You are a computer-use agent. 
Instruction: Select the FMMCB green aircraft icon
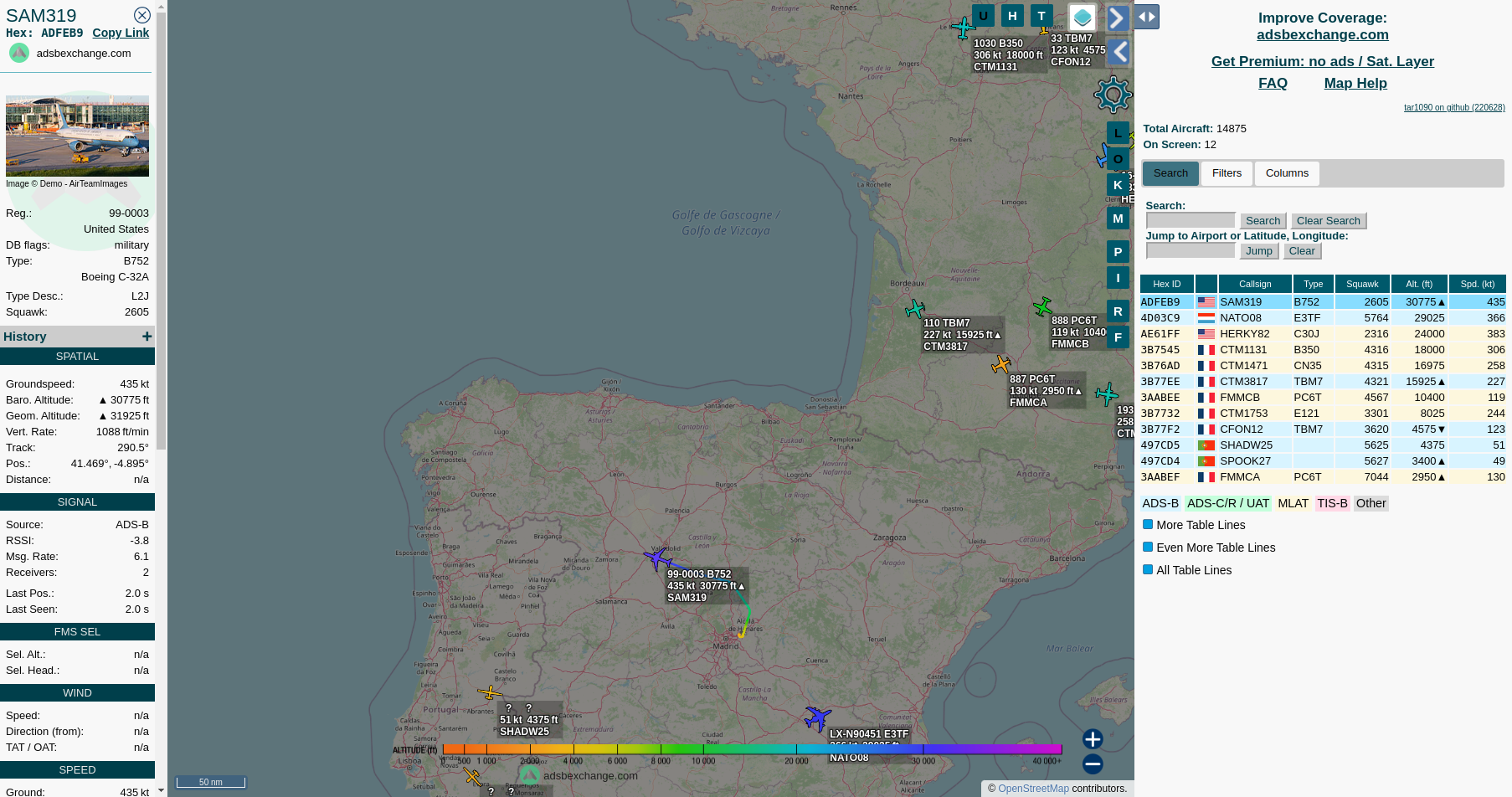1042,306
